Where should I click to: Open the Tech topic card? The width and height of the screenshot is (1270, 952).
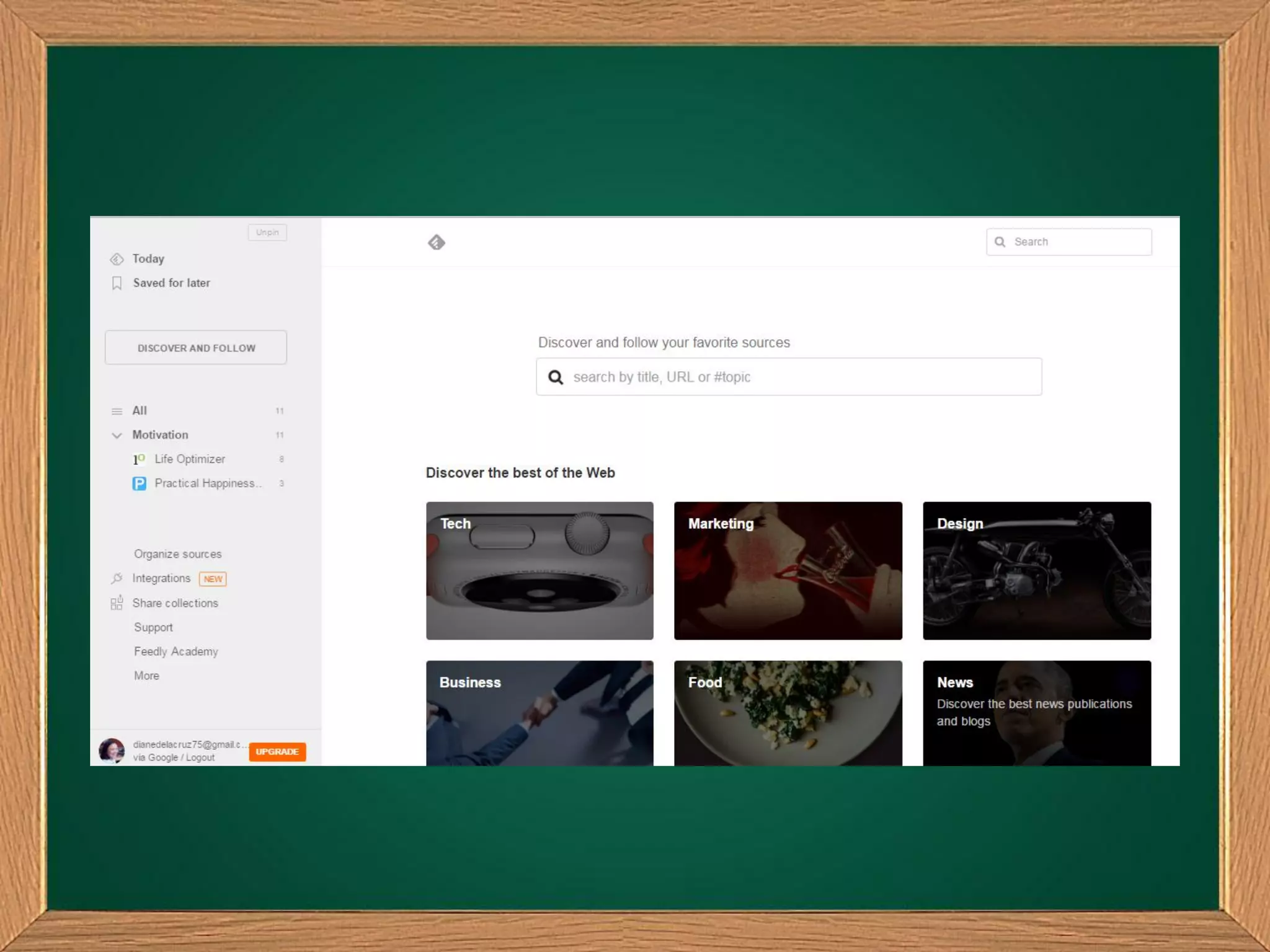(540, 570)
